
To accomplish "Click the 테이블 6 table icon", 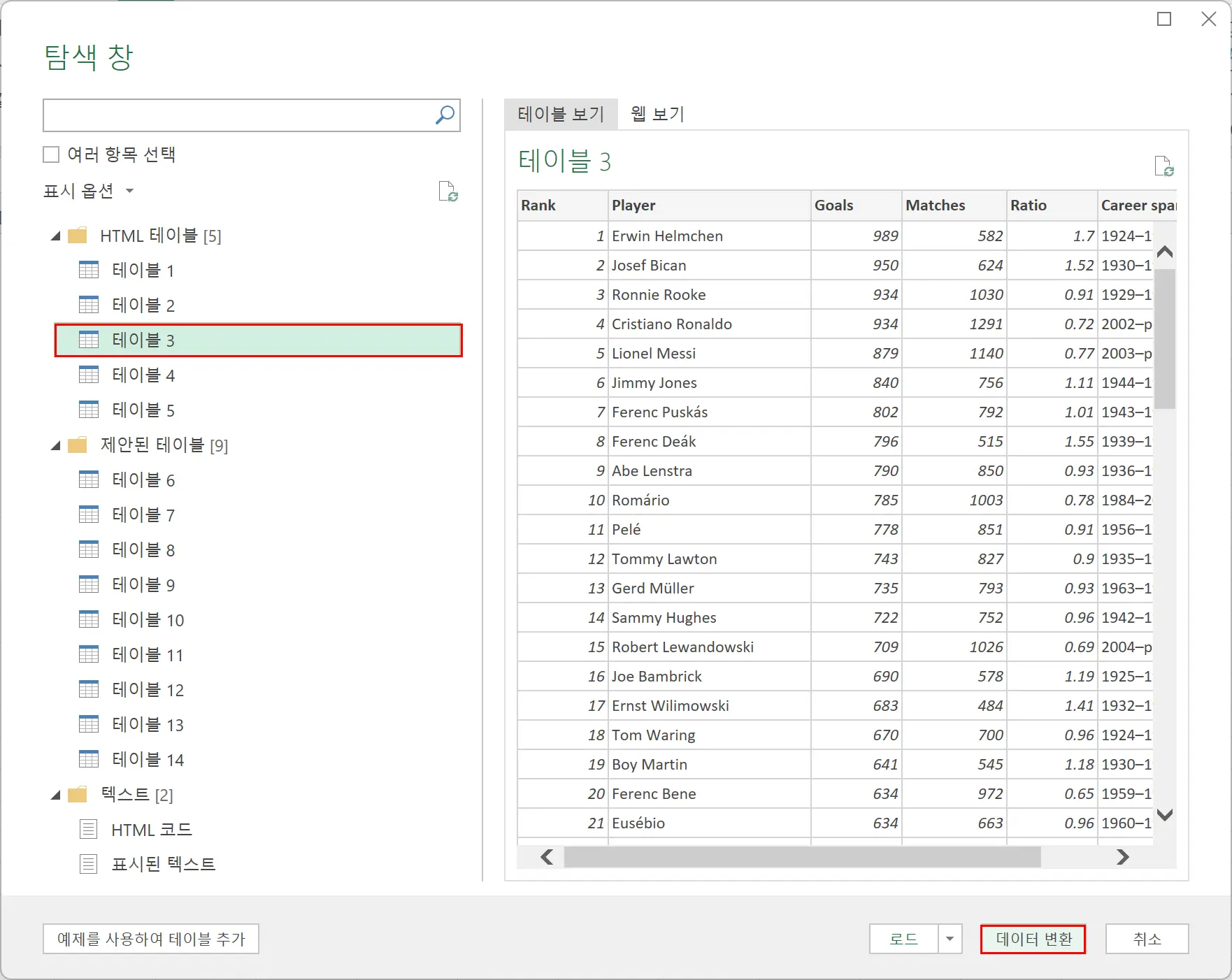I will 89,480.
